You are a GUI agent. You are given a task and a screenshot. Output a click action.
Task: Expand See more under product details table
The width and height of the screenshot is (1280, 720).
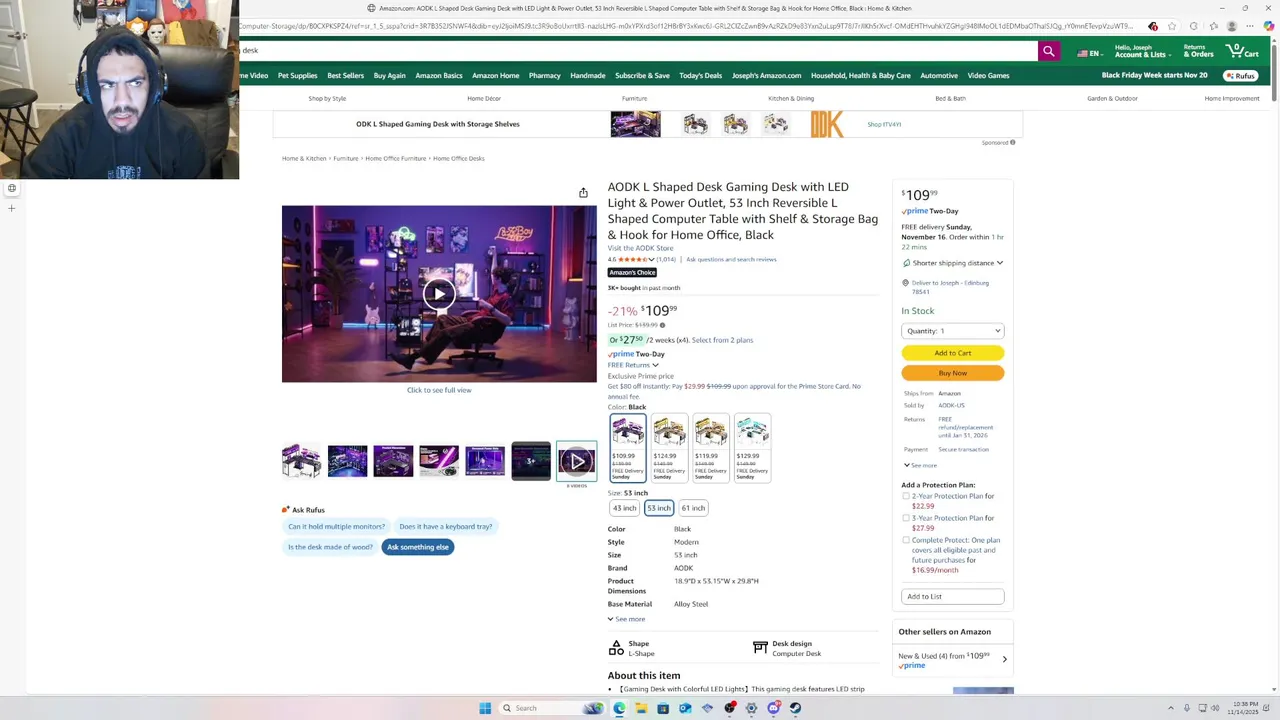tap(626, 619)
